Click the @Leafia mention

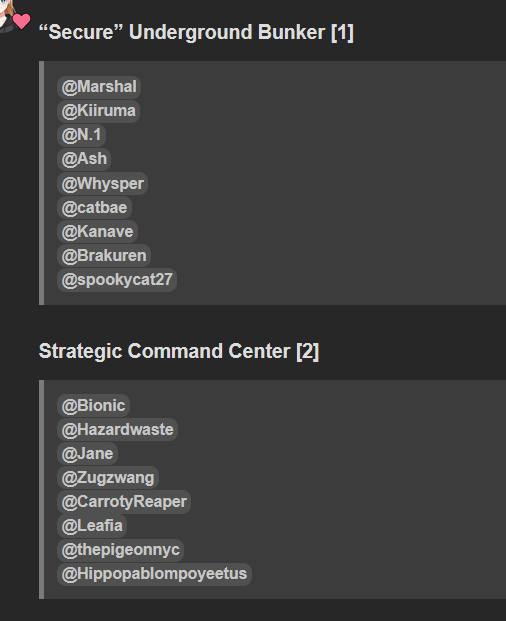pos(92,526)
